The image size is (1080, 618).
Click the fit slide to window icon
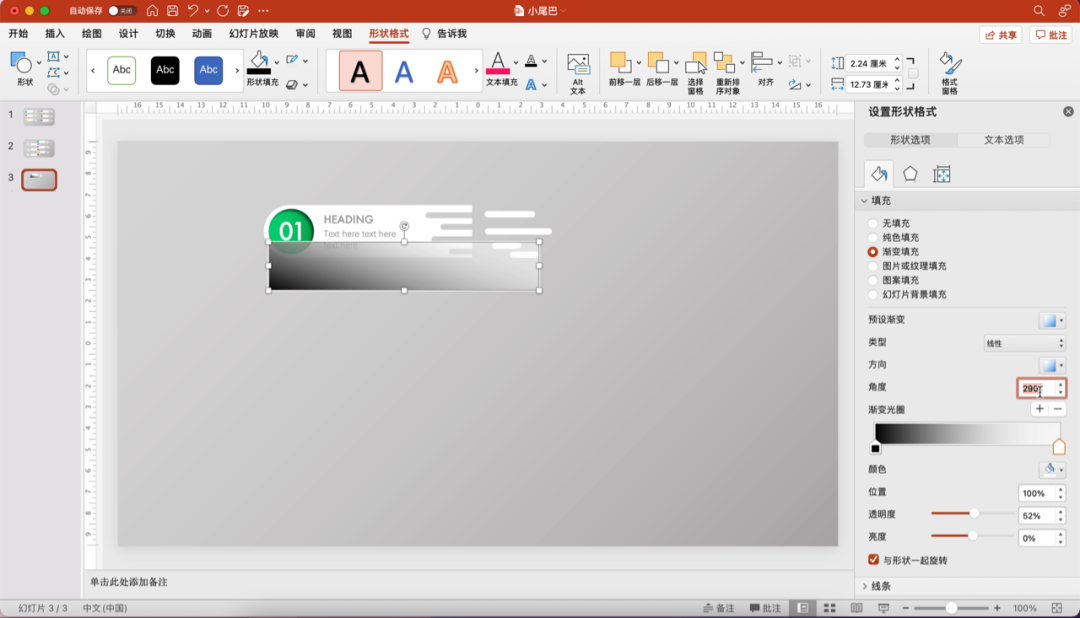point(1057,608)
